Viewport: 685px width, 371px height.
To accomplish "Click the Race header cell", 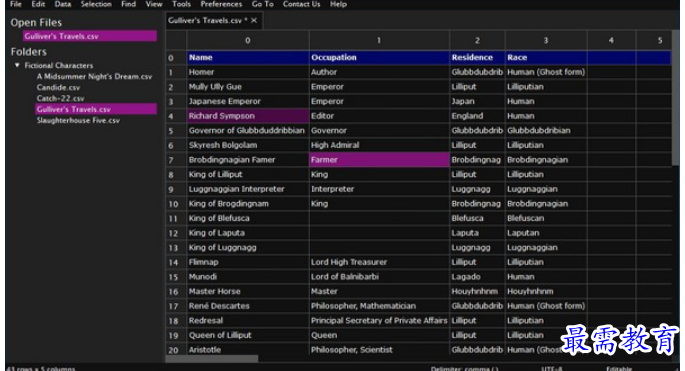I will point(546,58).
